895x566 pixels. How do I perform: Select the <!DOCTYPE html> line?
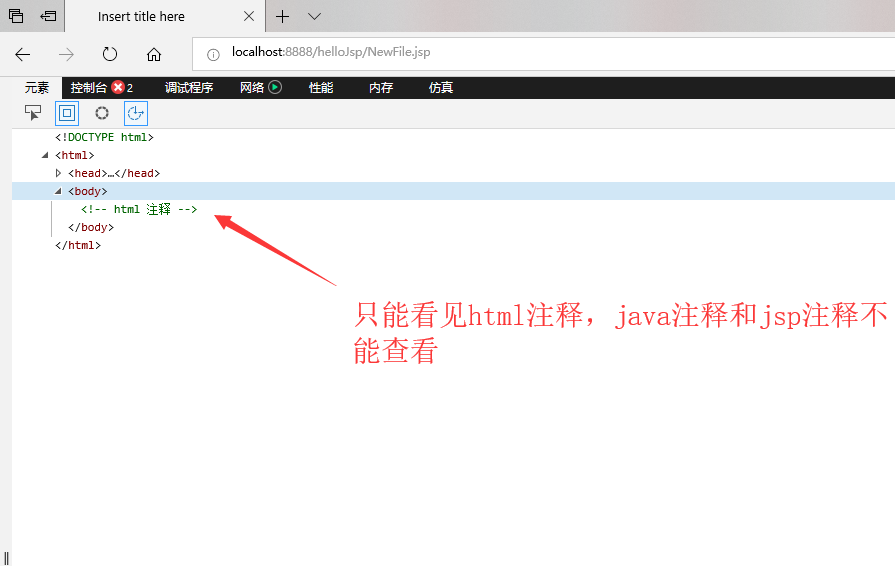click(104, 137)
